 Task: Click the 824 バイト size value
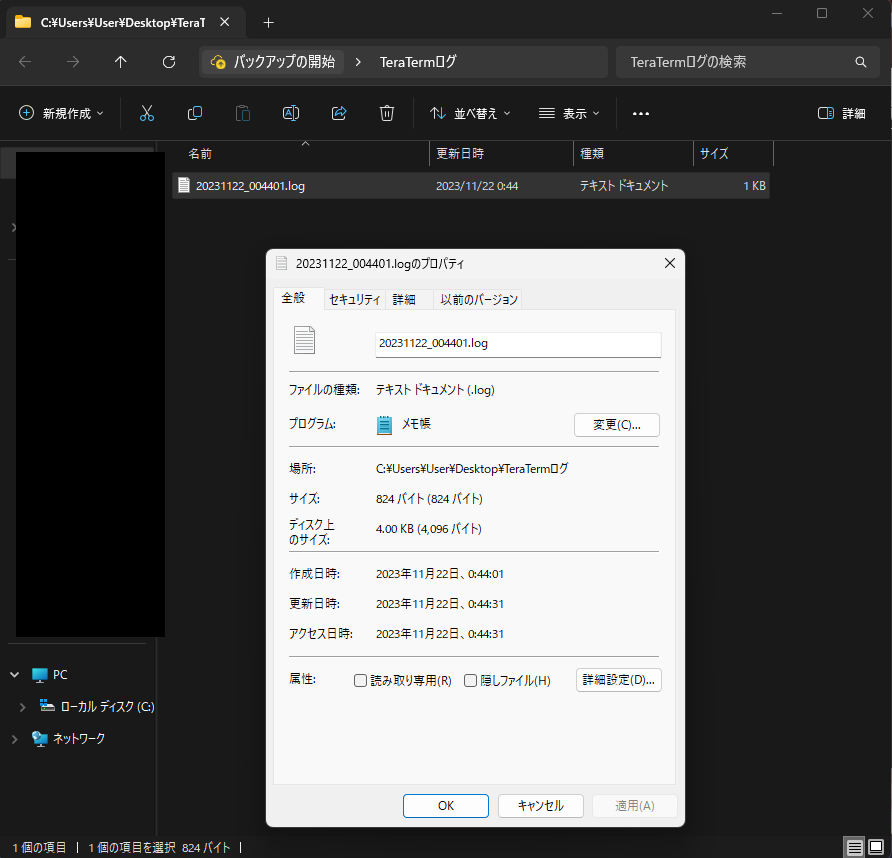pyautogui.click(x=429, y=499)
